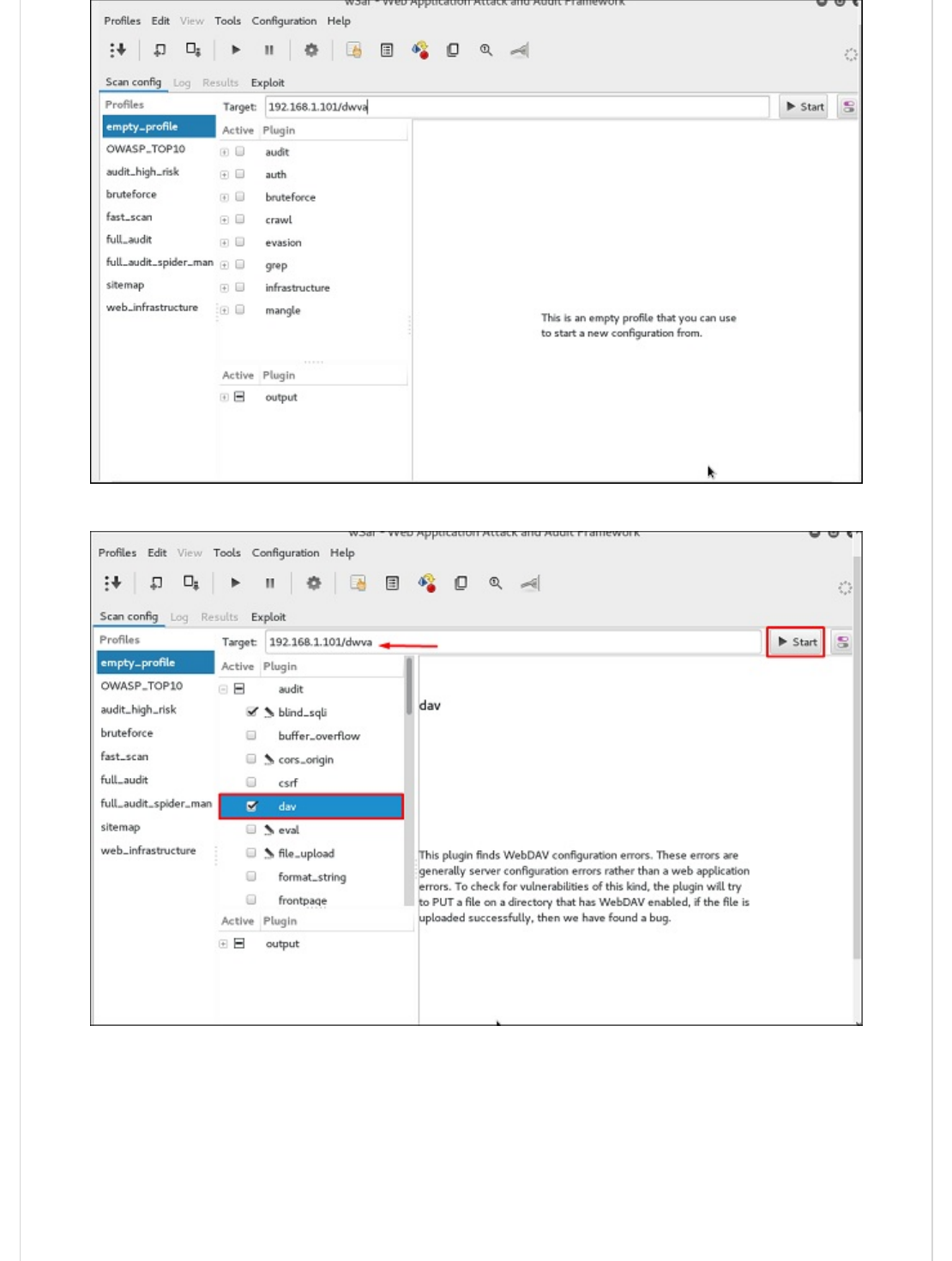The height and width of the screenshot is (1261, 952).
Task: Click the play scan icon in lower window toolbar
Action: coord(236,582)
